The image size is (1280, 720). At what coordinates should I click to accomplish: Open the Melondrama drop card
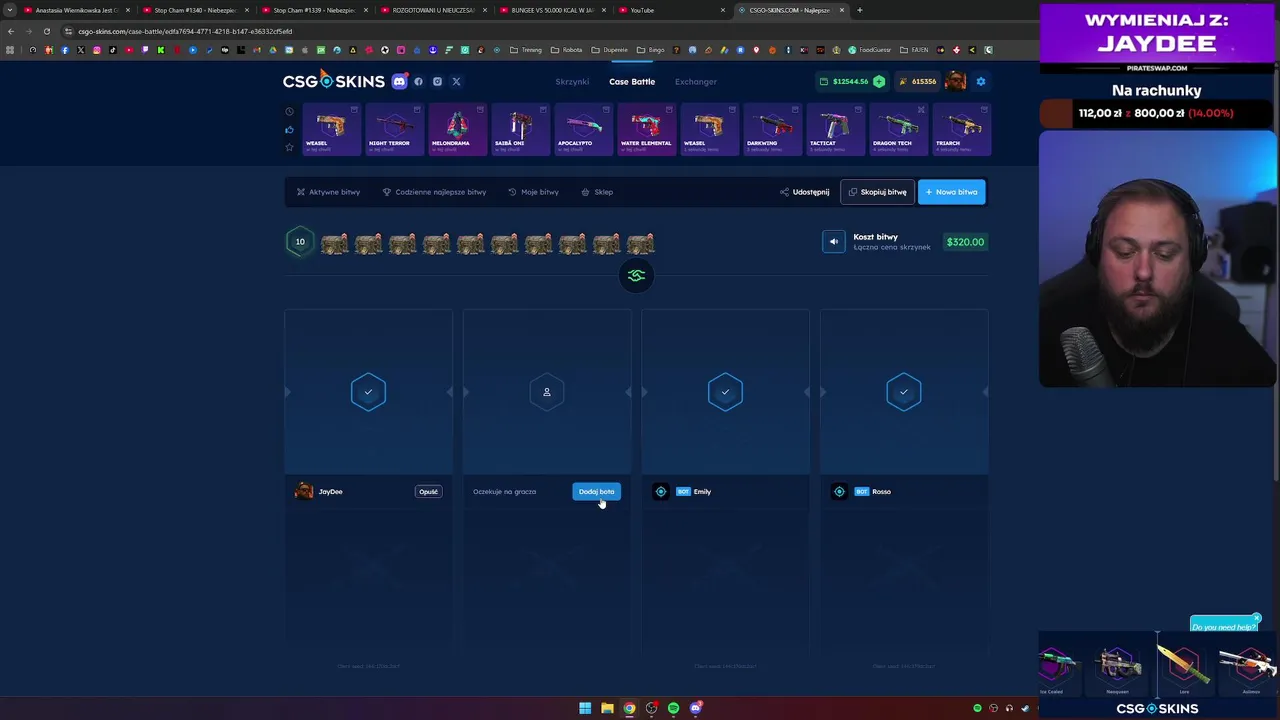point(457,130)
